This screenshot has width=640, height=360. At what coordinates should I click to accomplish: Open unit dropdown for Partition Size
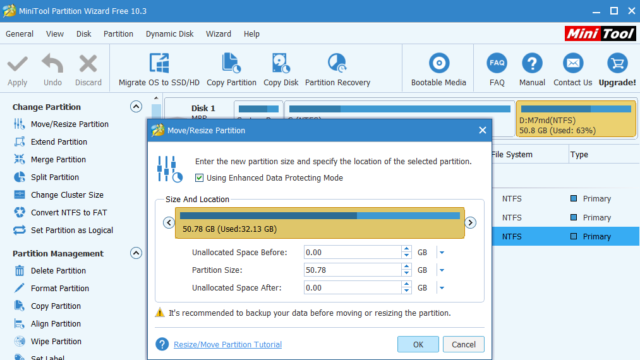[442, 270]
